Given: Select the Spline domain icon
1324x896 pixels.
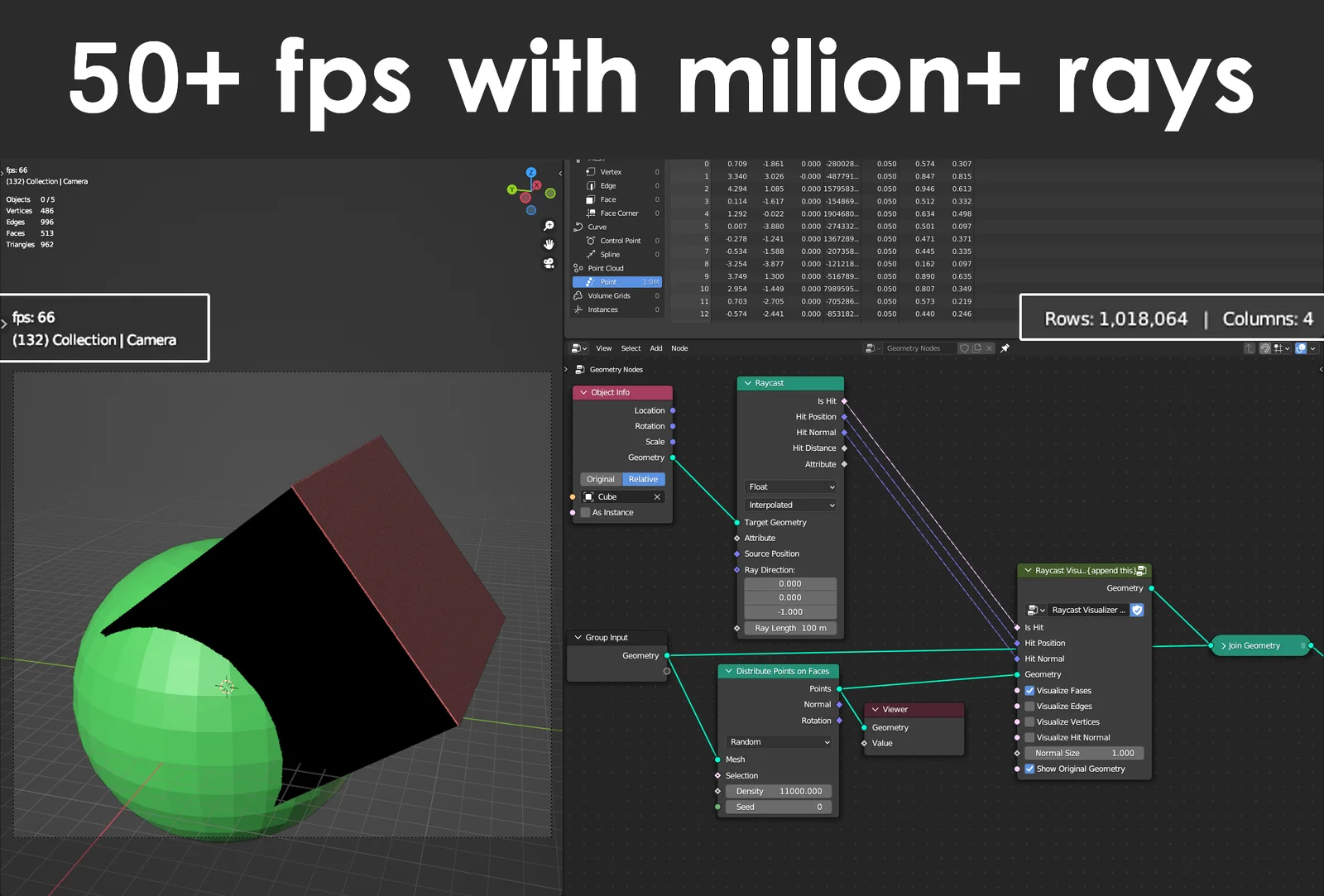Looking at the screenshot, I should point(591,255).
